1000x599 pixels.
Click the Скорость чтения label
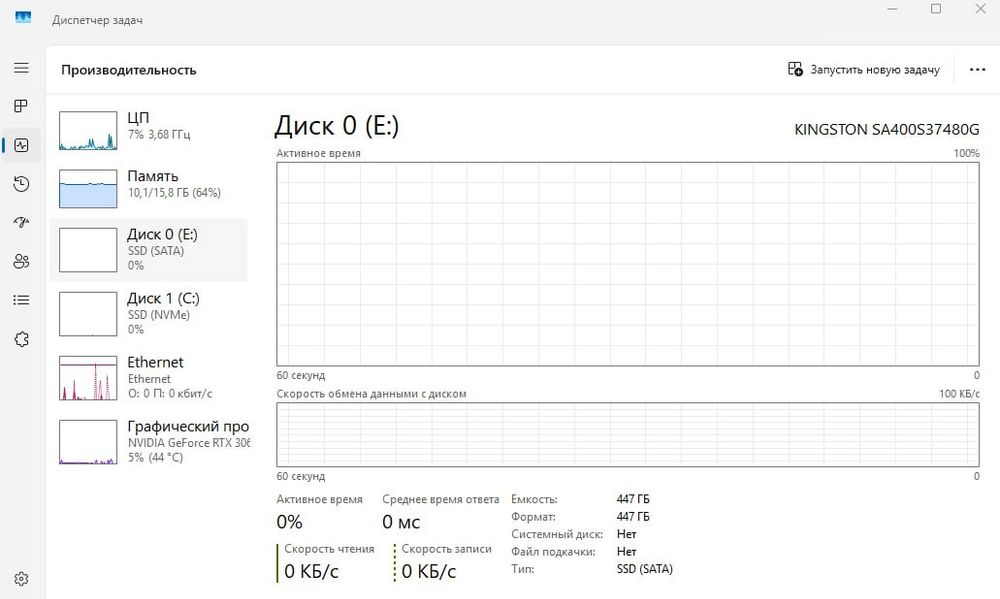[x=329, y=549]
